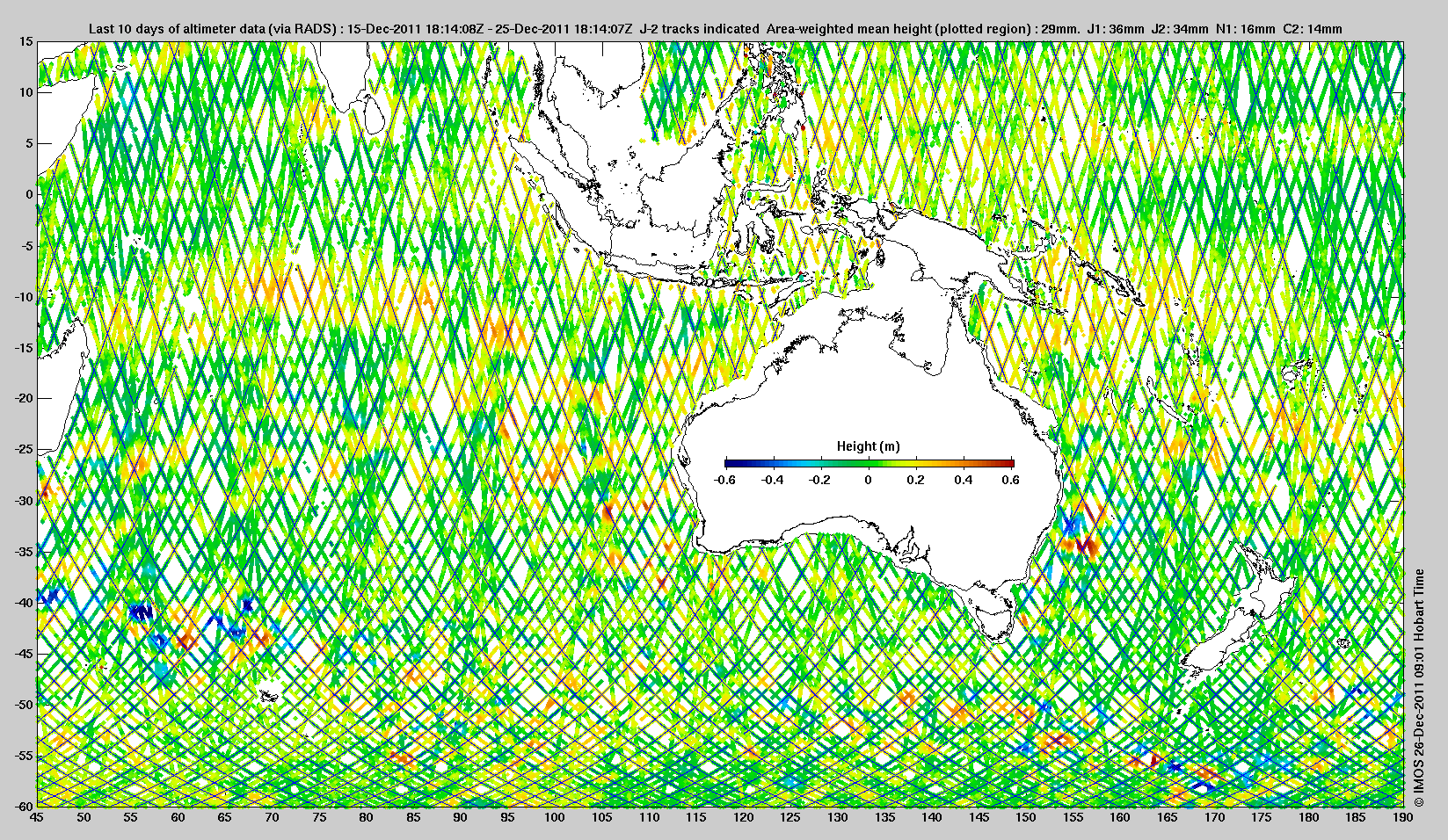Click latitude axis label '0'
1448x840 pixels.
tap(30, 194)
